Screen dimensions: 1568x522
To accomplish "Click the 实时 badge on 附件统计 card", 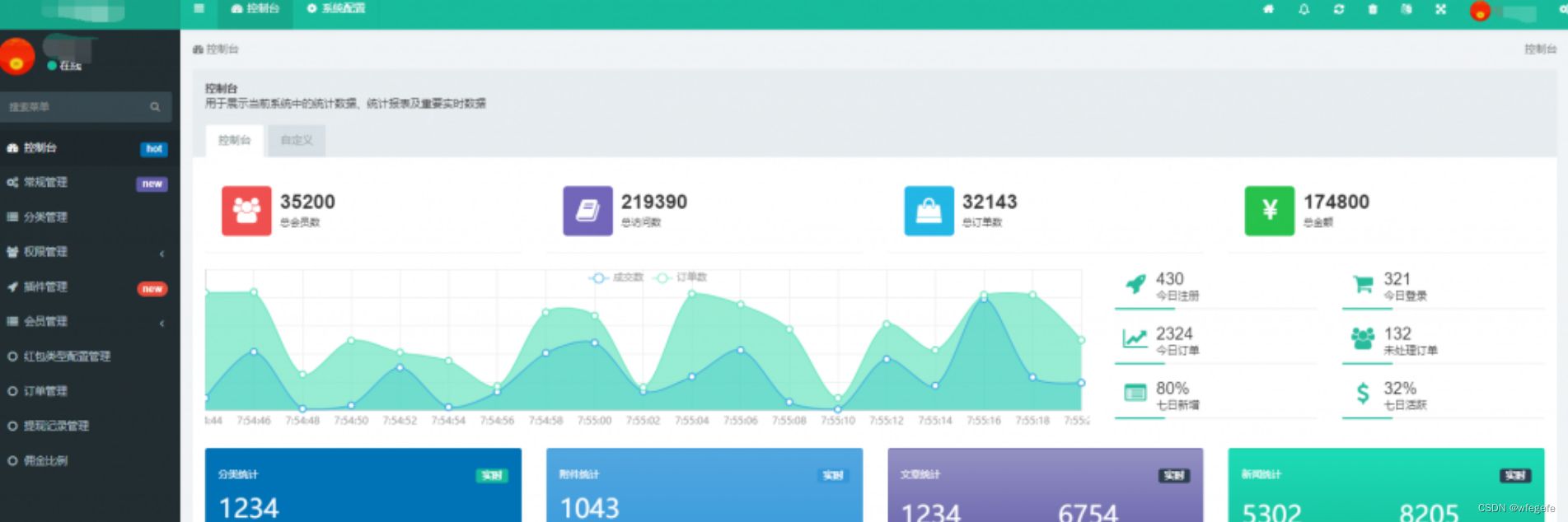I will (x=832, y=475).
